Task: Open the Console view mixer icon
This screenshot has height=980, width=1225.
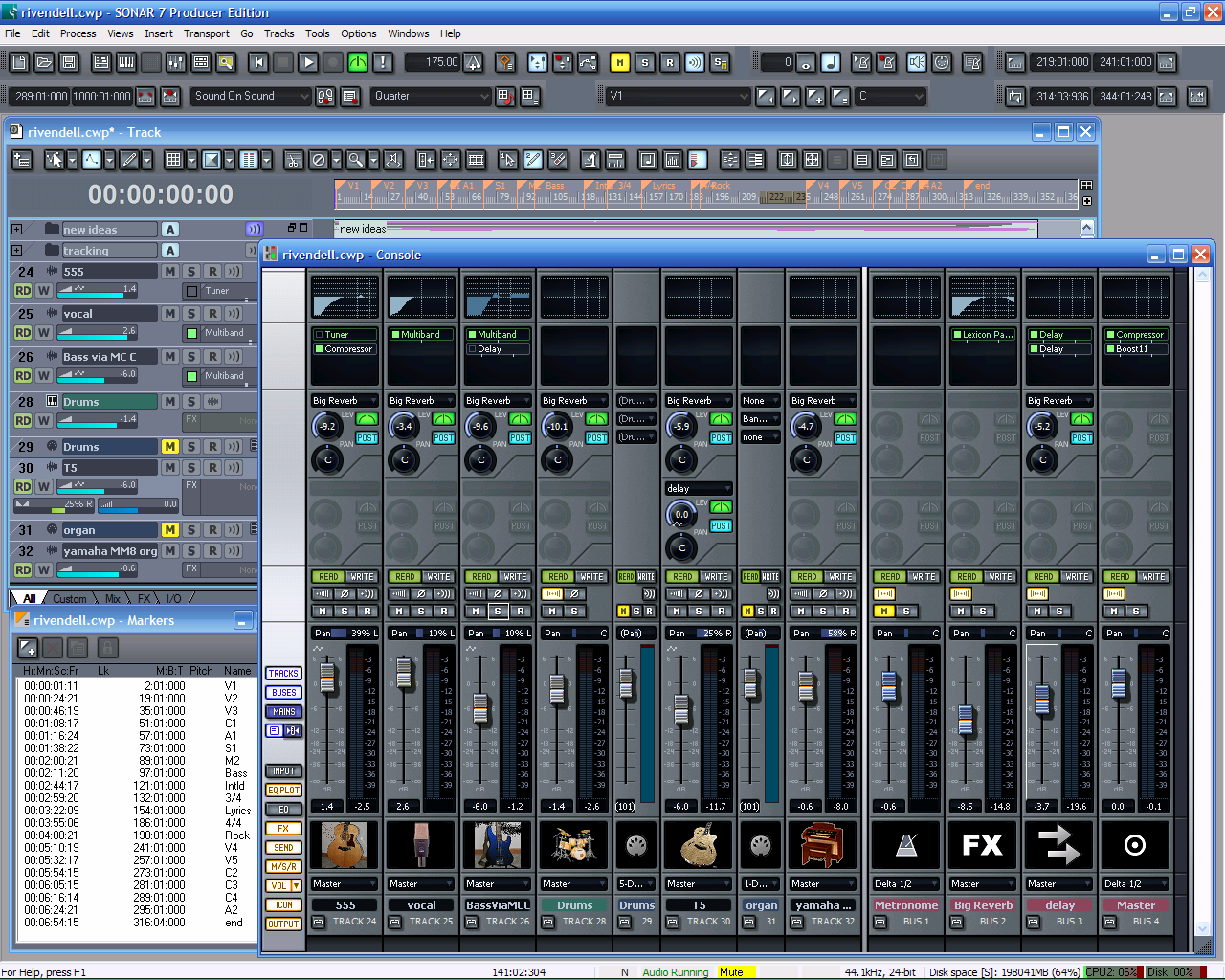Action: click(x=176, y=62)
